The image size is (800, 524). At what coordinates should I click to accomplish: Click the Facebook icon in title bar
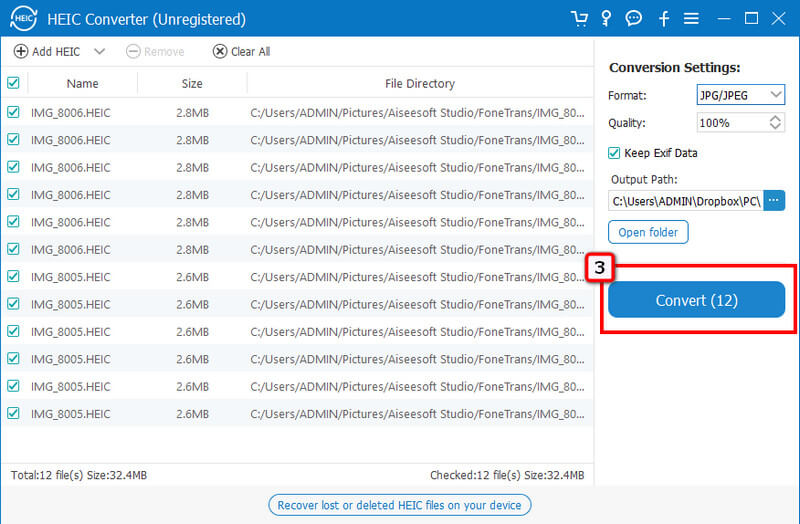click(663, 19)
